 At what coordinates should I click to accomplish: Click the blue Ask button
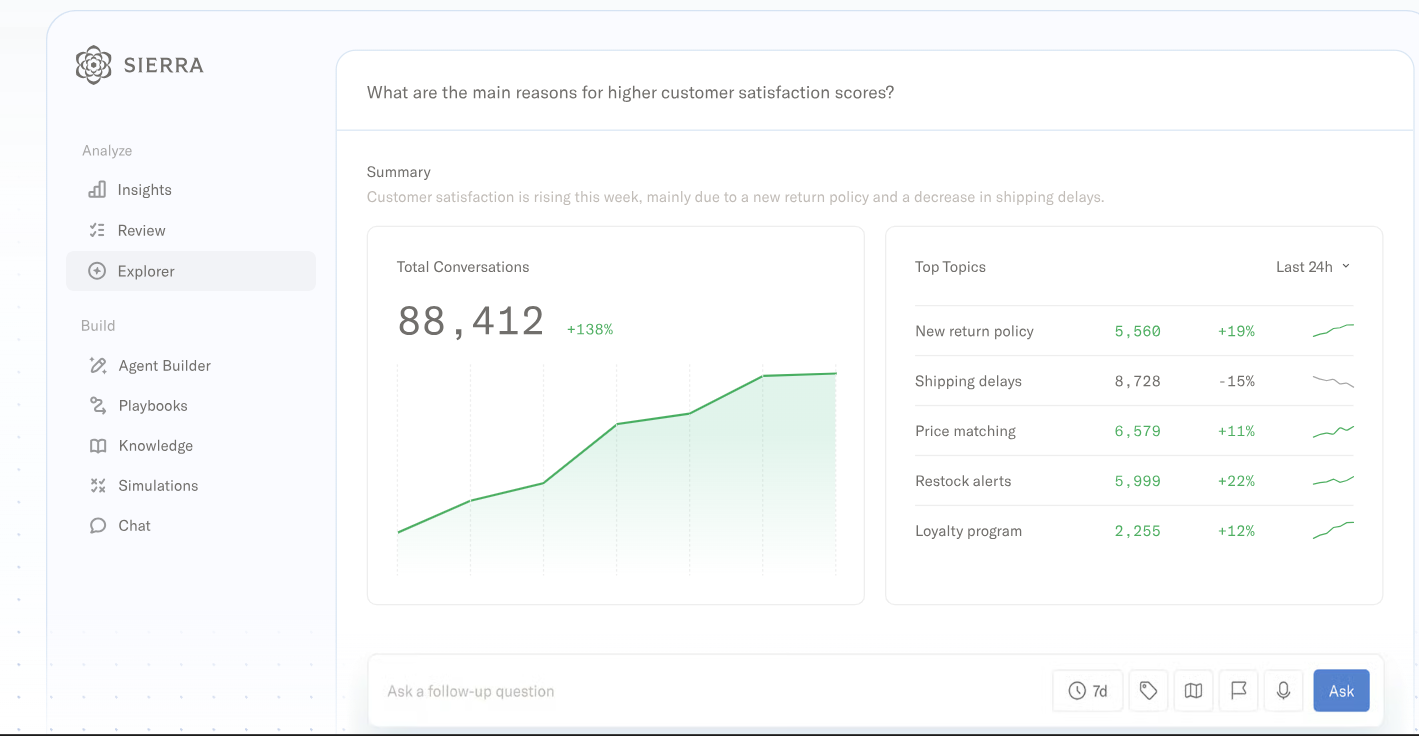click(1341, 691)
